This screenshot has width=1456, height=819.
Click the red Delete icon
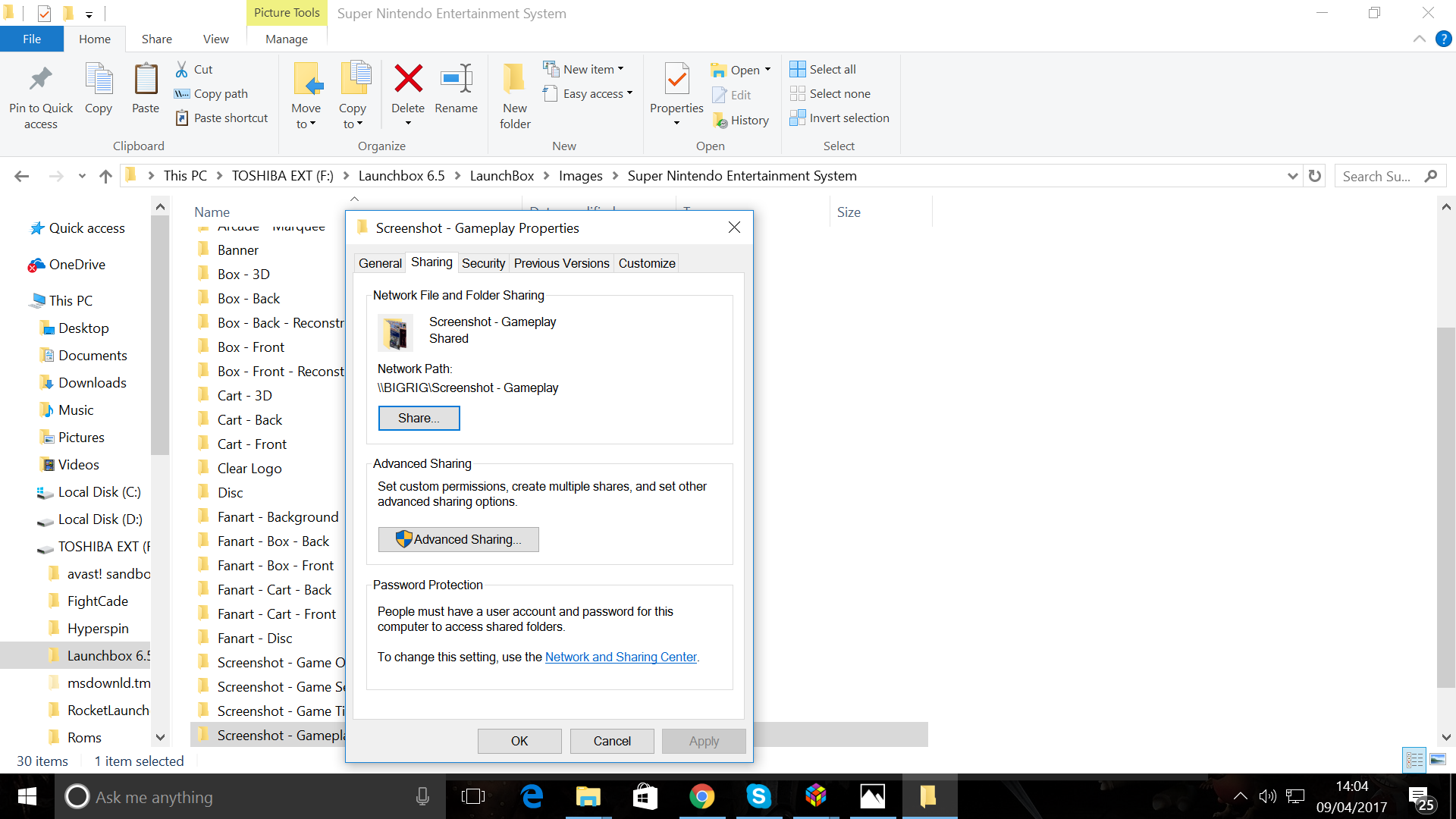408,78
